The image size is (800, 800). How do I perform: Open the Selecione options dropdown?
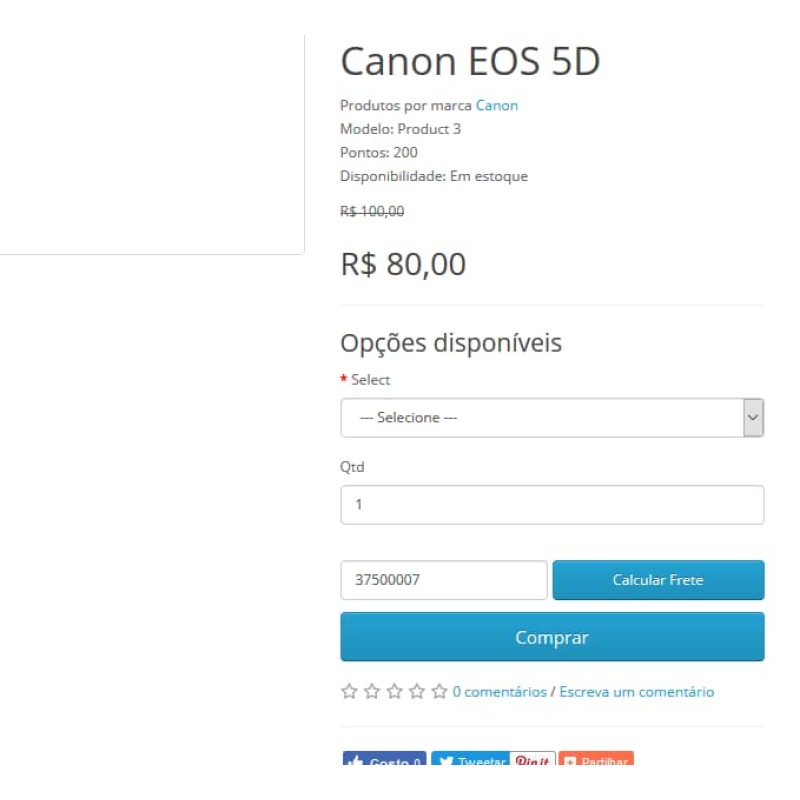coord(552,418)
